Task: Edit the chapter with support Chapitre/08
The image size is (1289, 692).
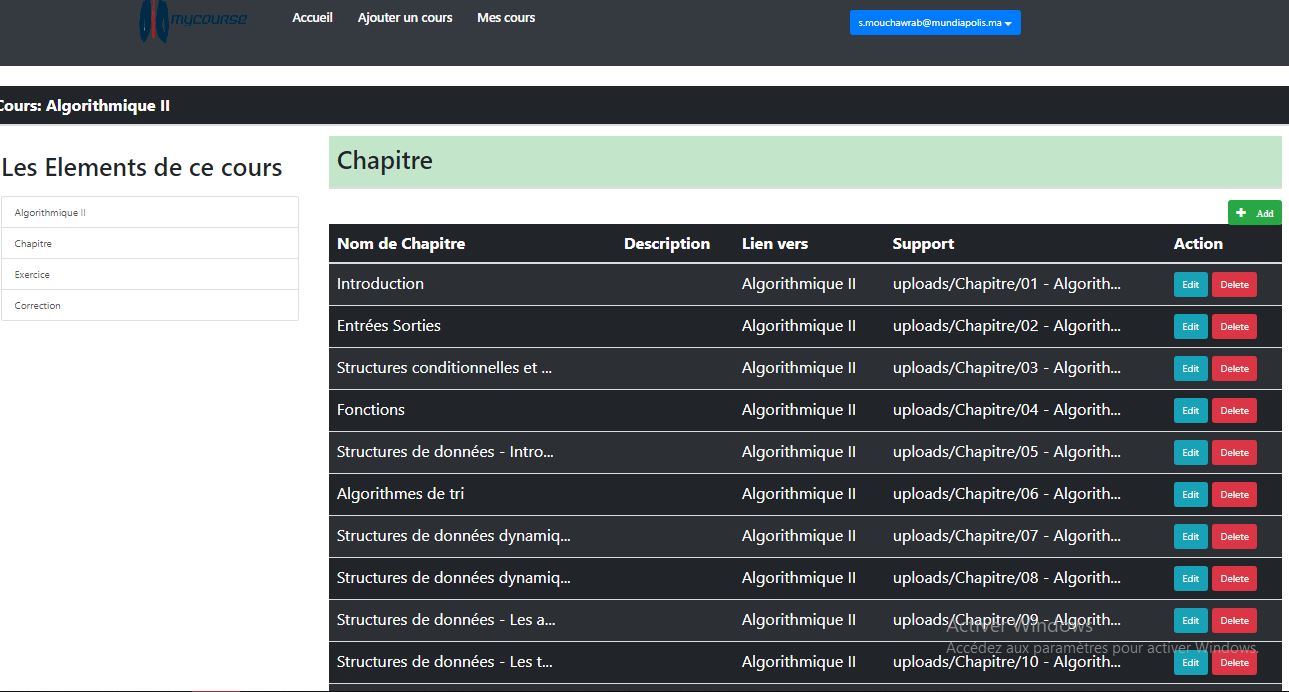Action: (1190, 579)
